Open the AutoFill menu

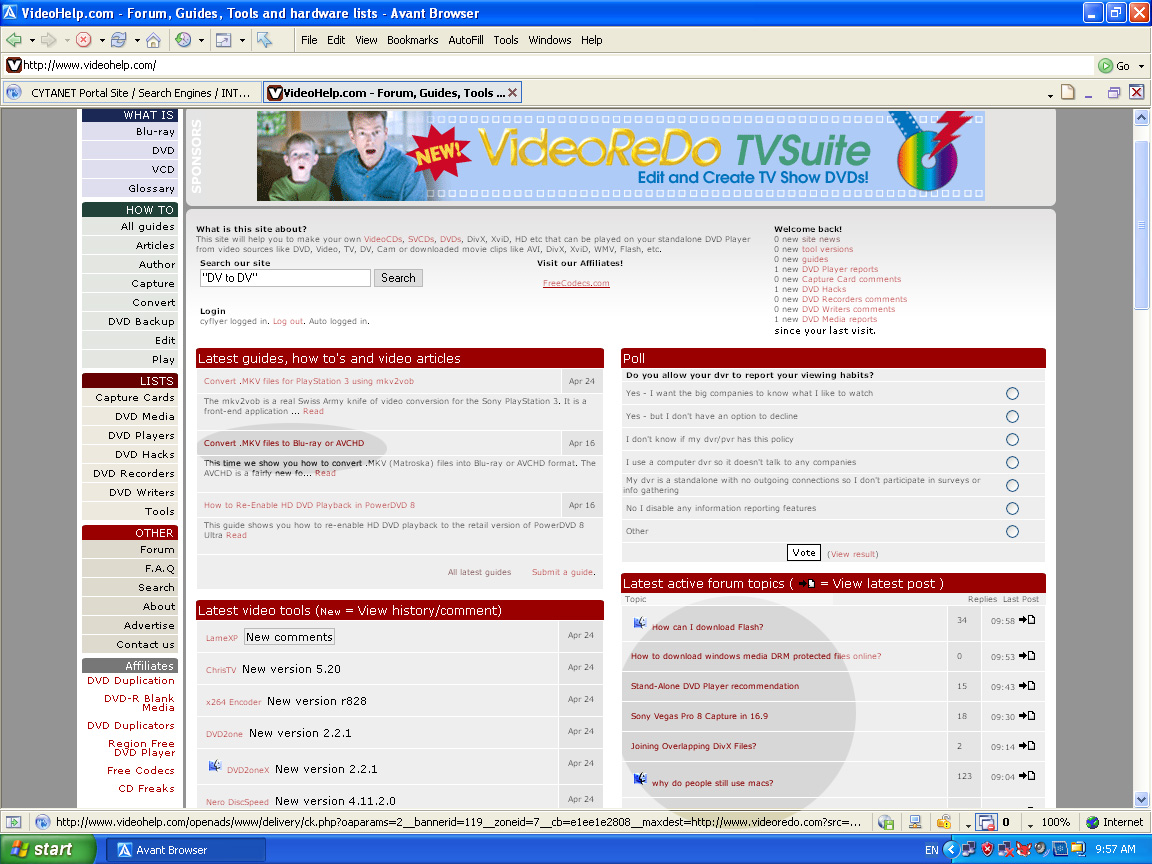[x=466, y=40]
